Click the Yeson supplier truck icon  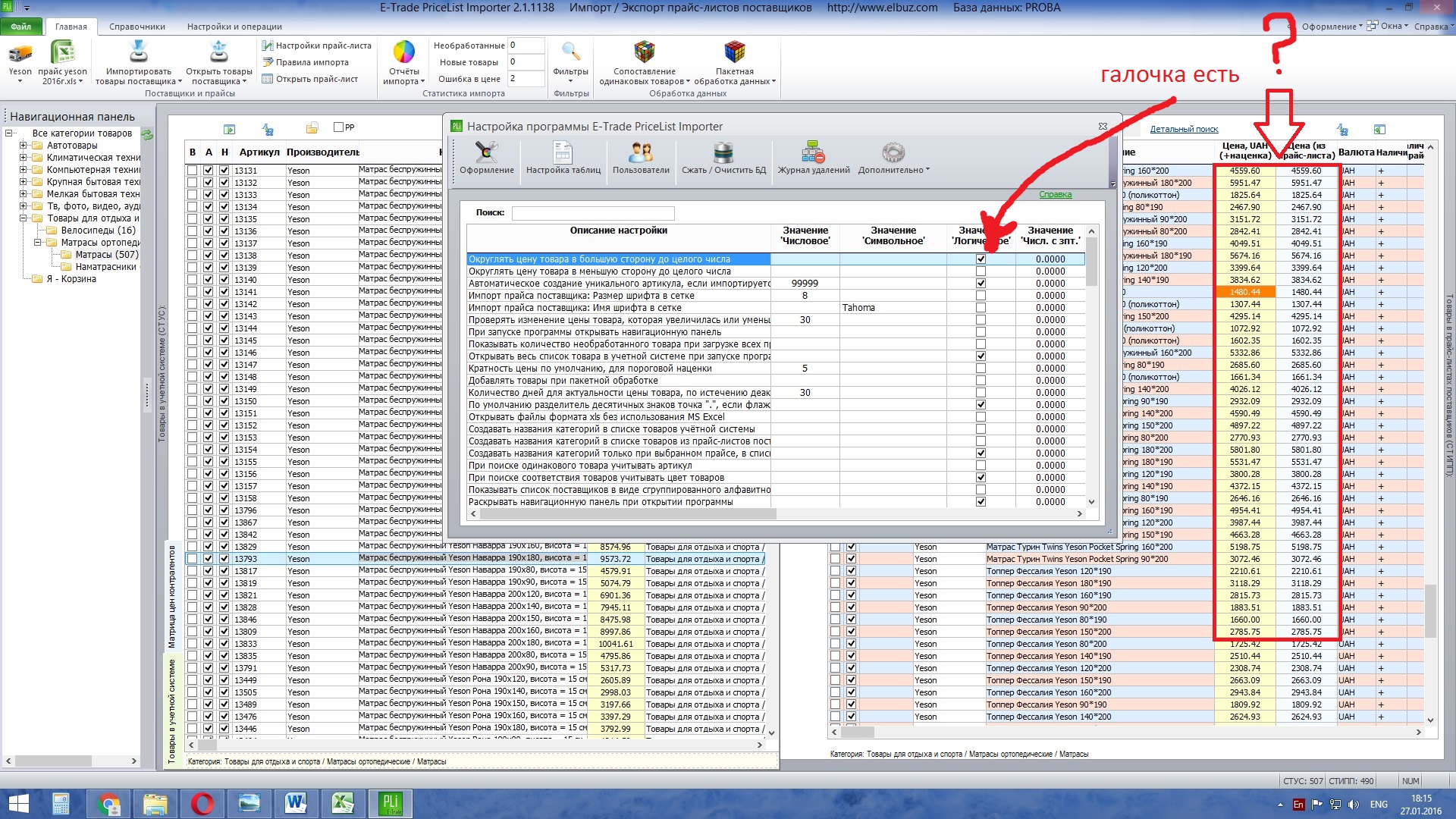[x=20, y=53]
